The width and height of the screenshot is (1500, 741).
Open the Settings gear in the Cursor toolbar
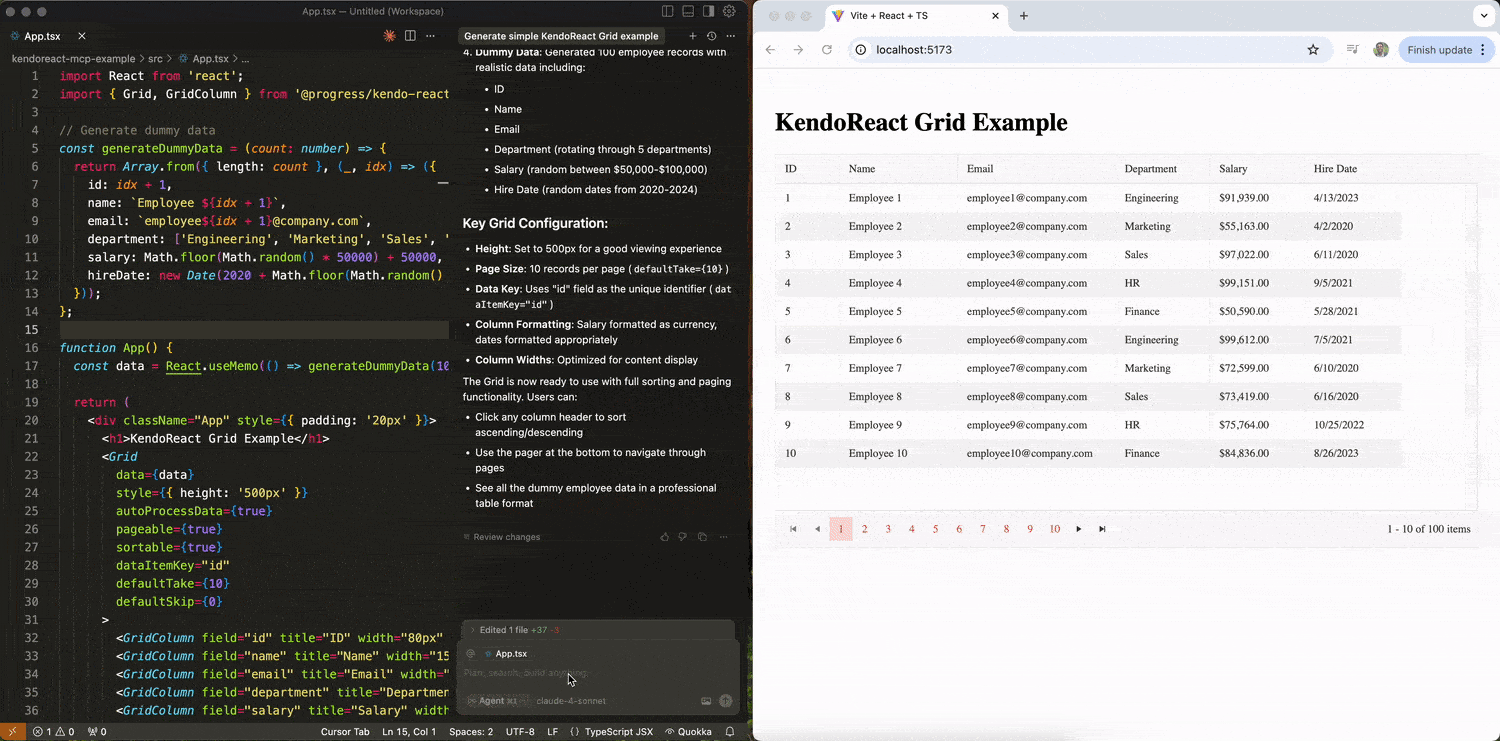pyautogui.click(x=729, y=11)
